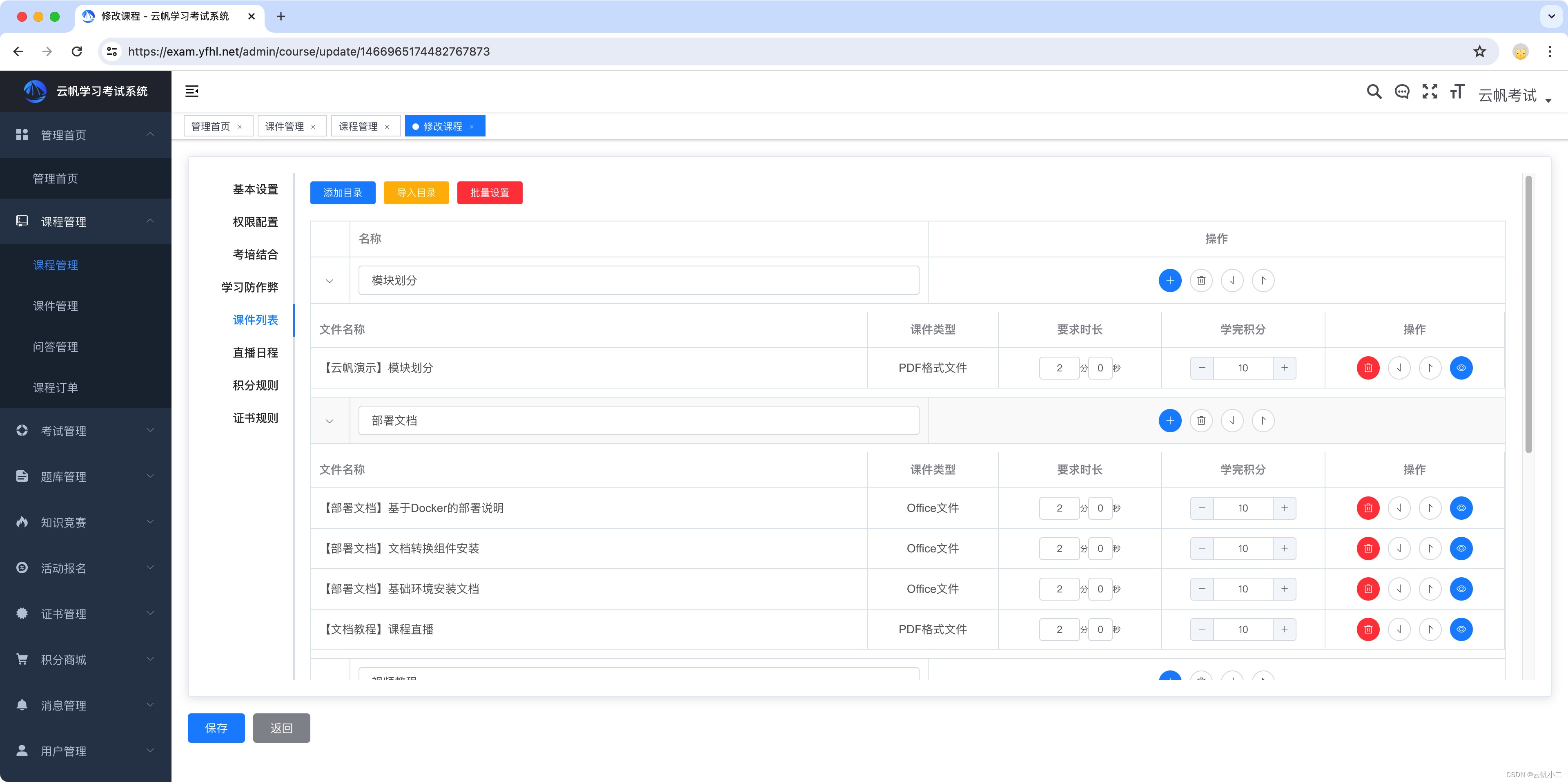Open the chat message bubble icon

pos(1402,92)
